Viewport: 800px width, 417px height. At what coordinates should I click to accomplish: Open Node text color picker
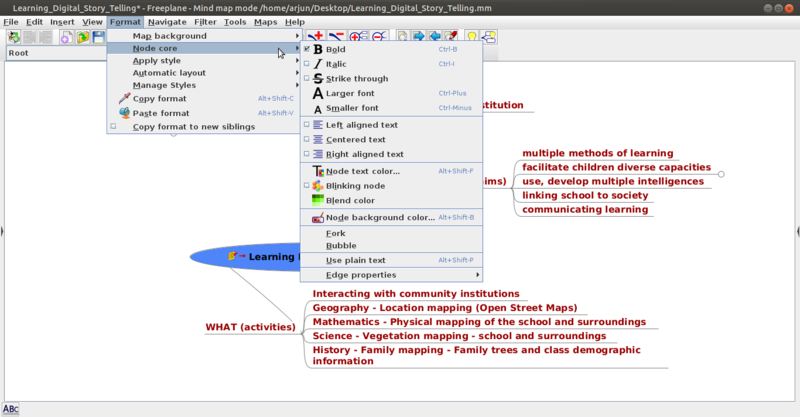tap(391, 171)
